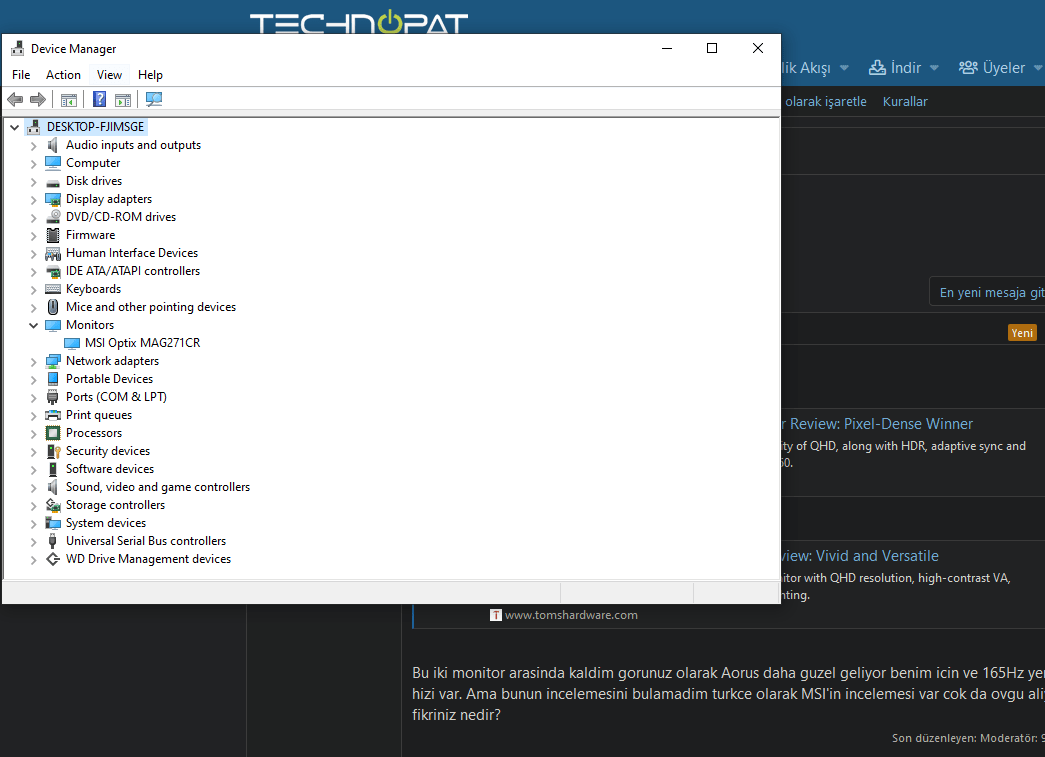Click the Scan for hardware changes icon
This screenshot has width=1045, height=757.
click(154, 99)
